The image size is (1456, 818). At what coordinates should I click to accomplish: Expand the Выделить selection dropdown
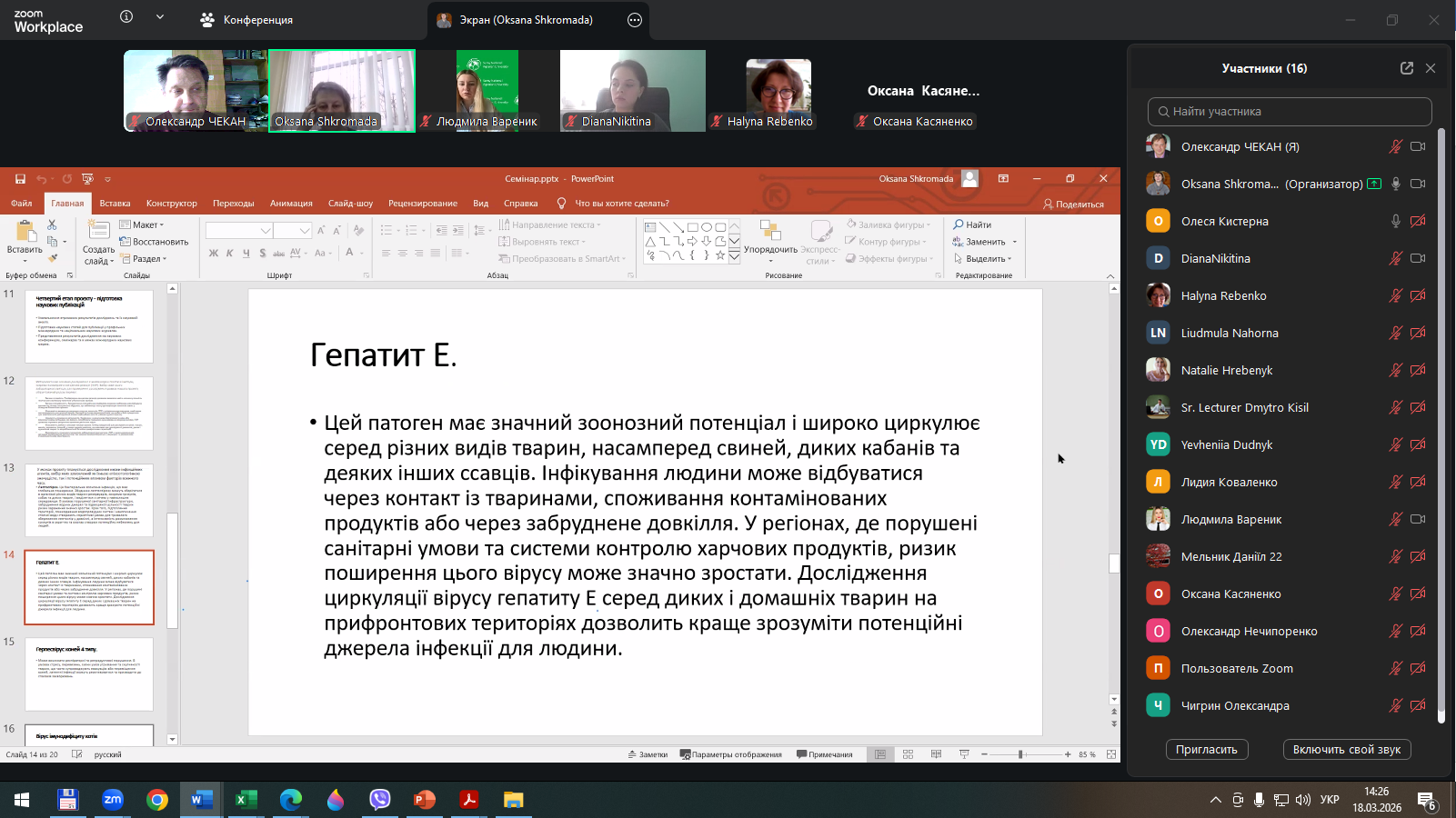986,259
